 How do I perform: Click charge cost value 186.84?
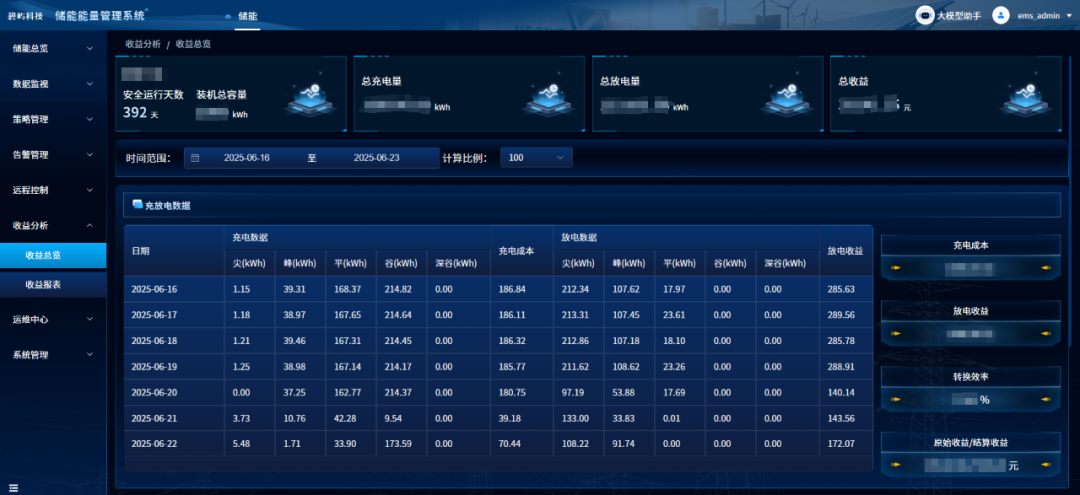point(512,289)
